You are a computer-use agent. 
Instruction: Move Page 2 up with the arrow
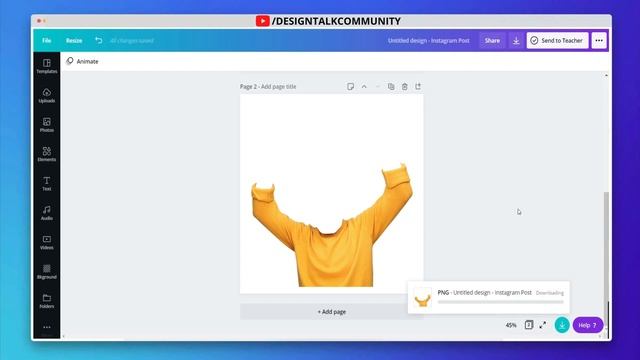pos(364,87)
